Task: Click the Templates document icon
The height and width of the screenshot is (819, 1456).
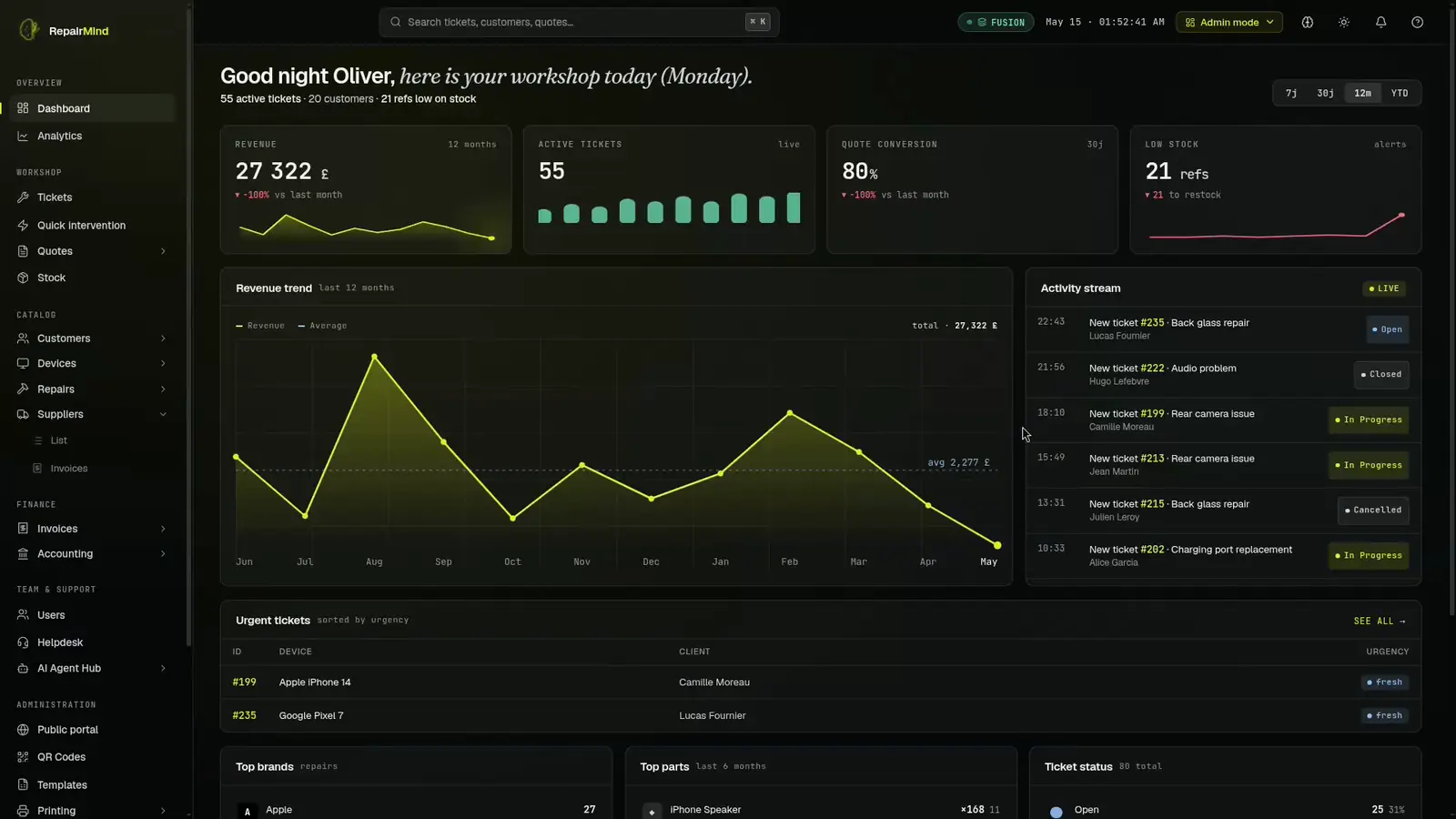Action: (x=23, y=785)
